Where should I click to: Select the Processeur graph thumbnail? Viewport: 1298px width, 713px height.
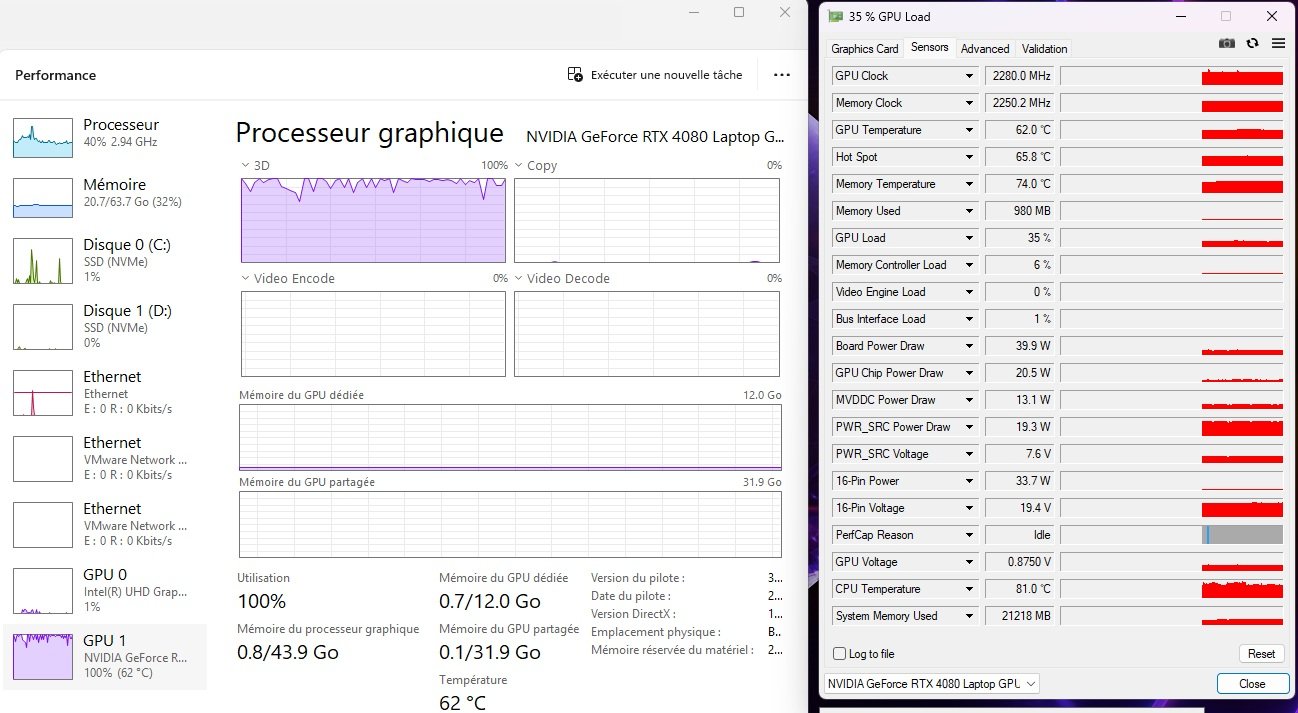point(43,137)
